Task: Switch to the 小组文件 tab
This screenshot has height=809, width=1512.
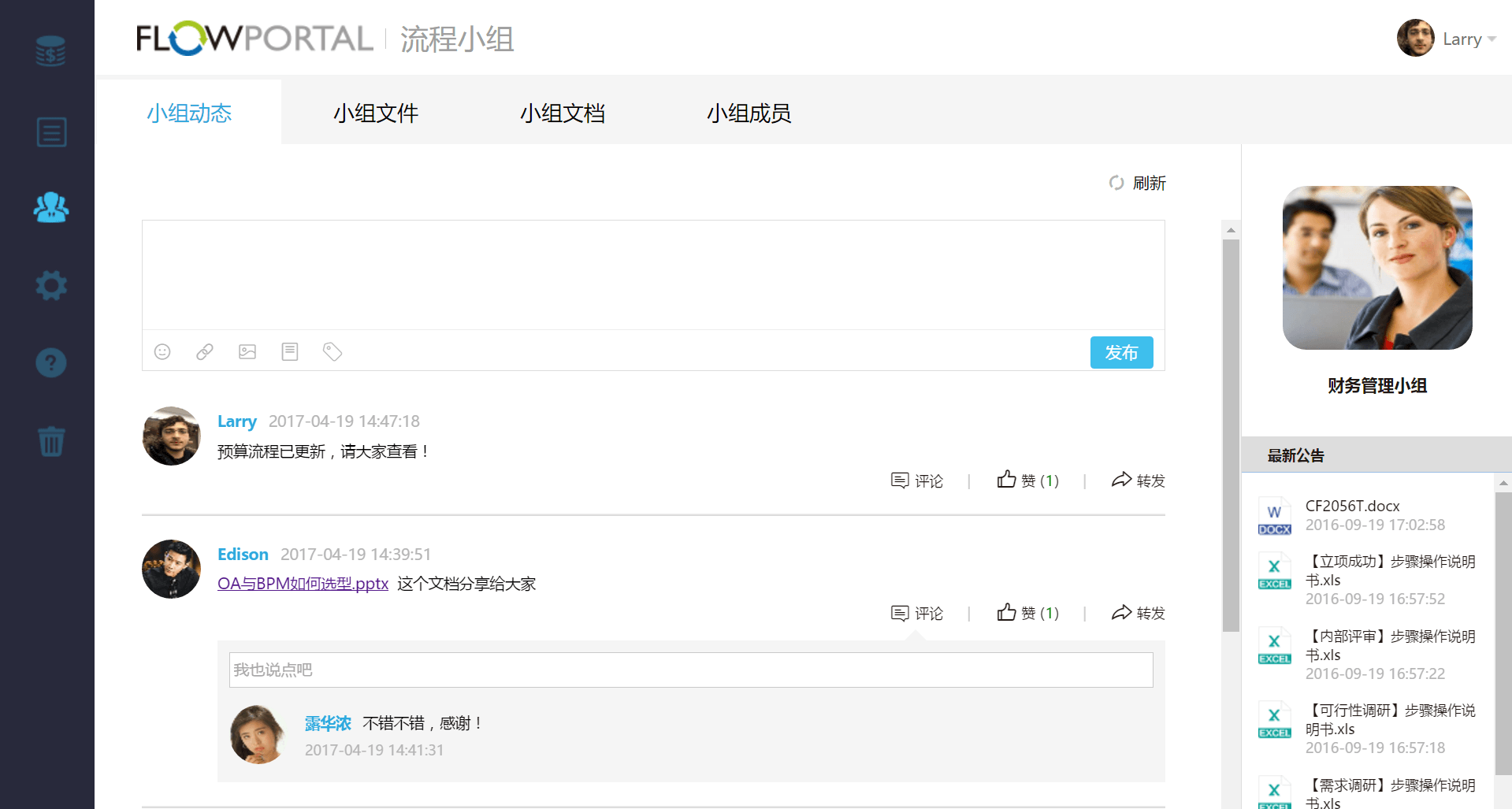Action: tap(376, 113)
